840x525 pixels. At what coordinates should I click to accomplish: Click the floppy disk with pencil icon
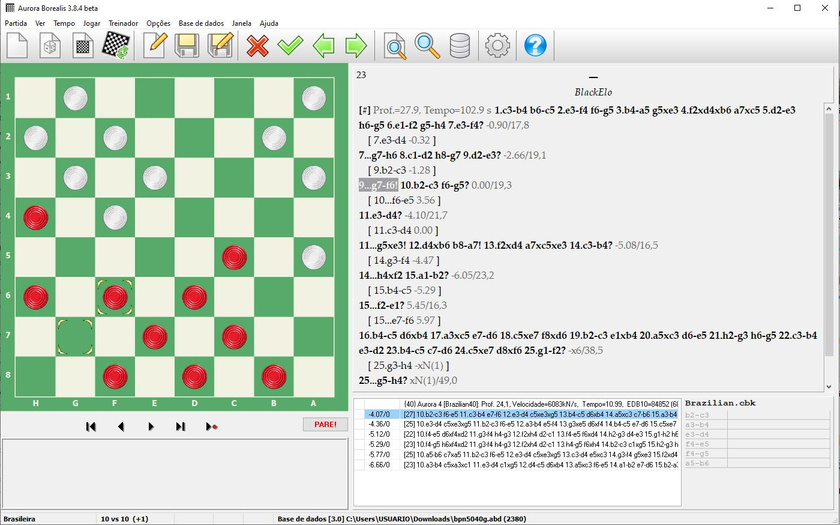coord(220,45)
